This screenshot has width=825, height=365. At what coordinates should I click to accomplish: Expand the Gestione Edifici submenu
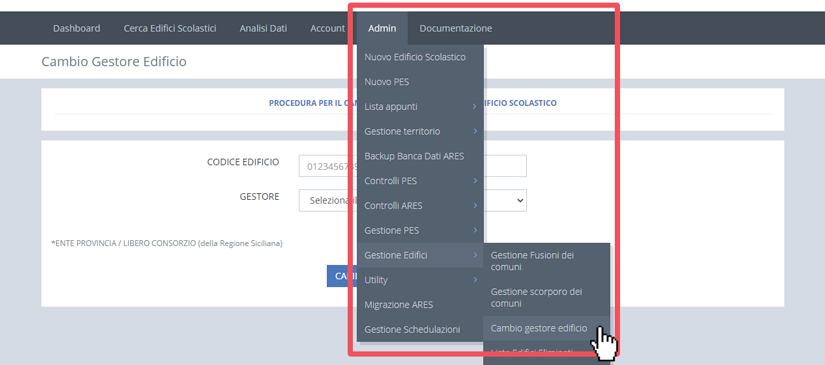419,255
